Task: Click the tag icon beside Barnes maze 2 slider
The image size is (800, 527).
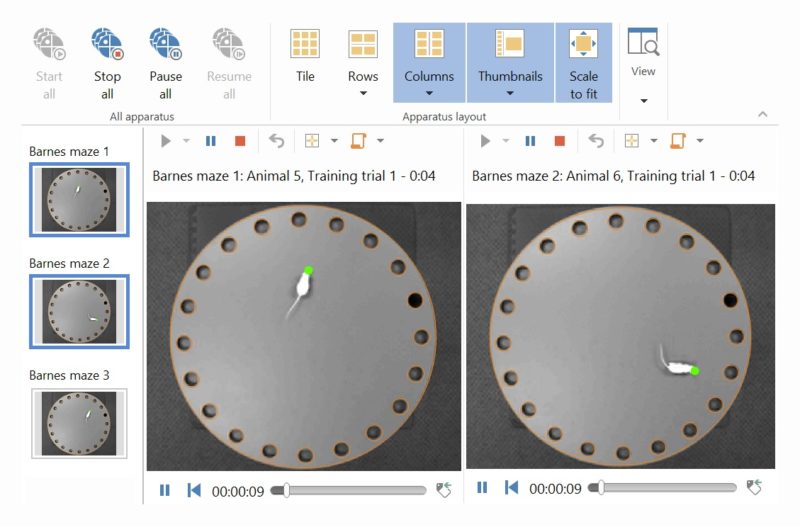Action: 754,488
